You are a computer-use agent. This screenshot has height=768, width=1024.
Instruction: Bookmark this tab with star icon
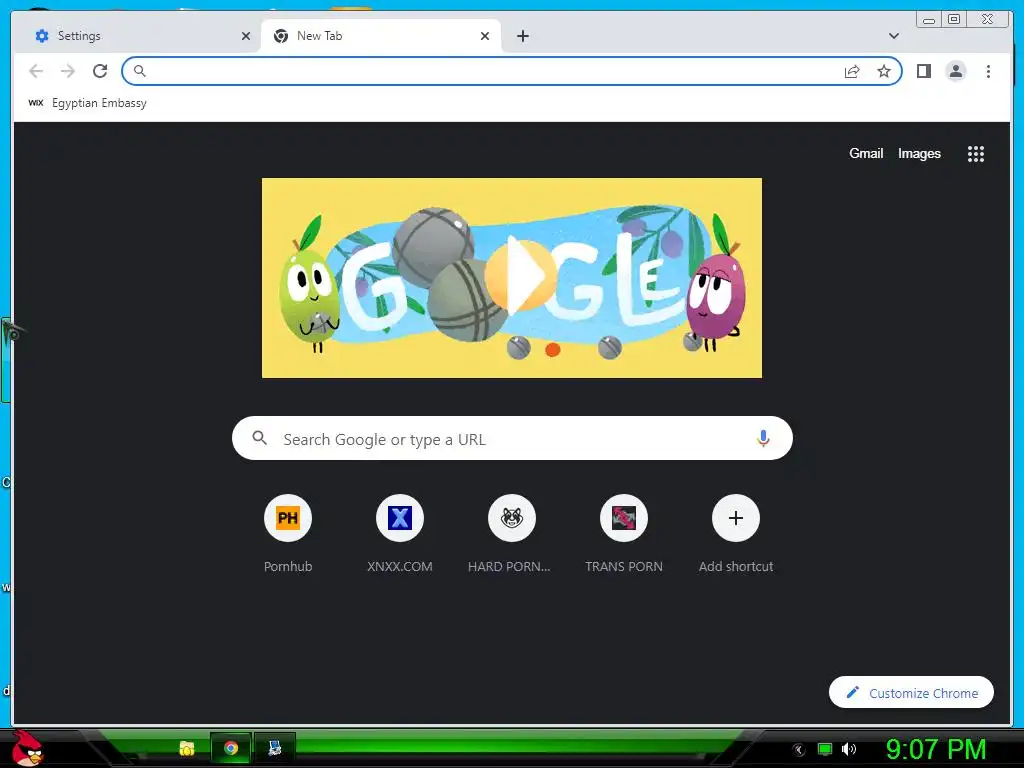coord(884,71)
